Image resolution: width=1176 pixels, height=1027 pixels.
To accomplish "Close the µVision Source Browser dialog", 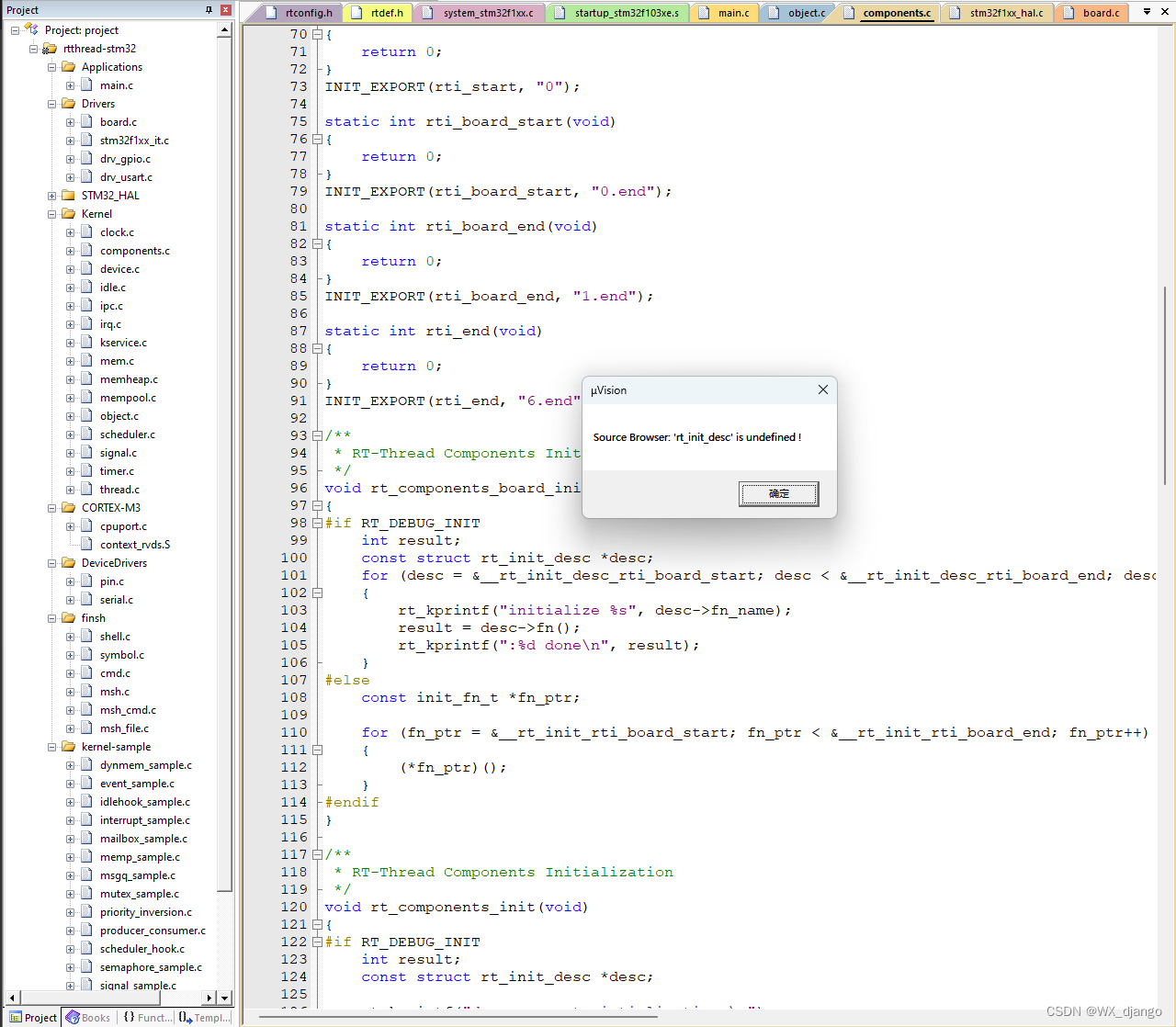I will point(823,389).
